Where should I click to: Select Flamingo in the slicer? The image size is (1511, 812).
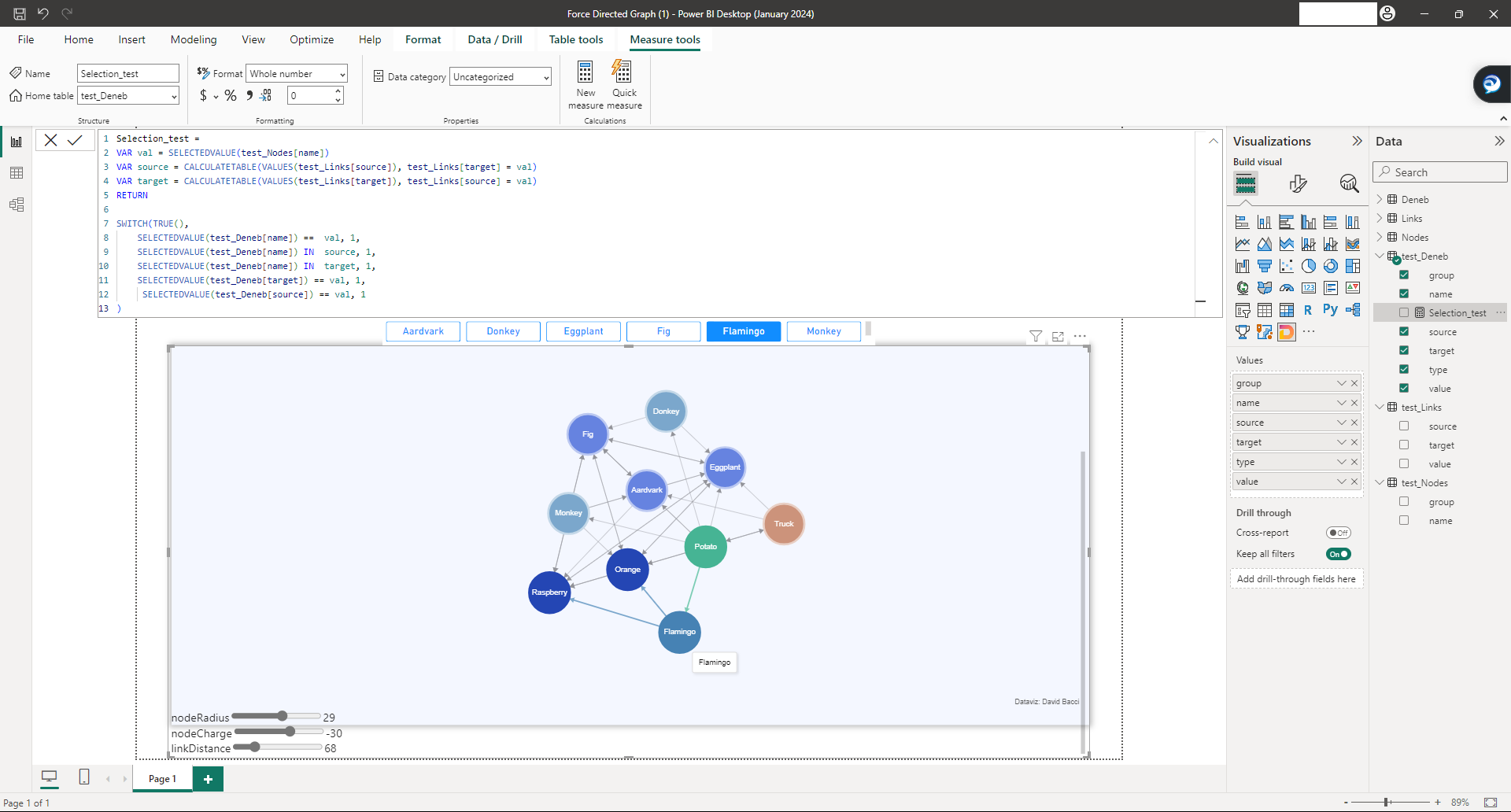click(743, 330)
